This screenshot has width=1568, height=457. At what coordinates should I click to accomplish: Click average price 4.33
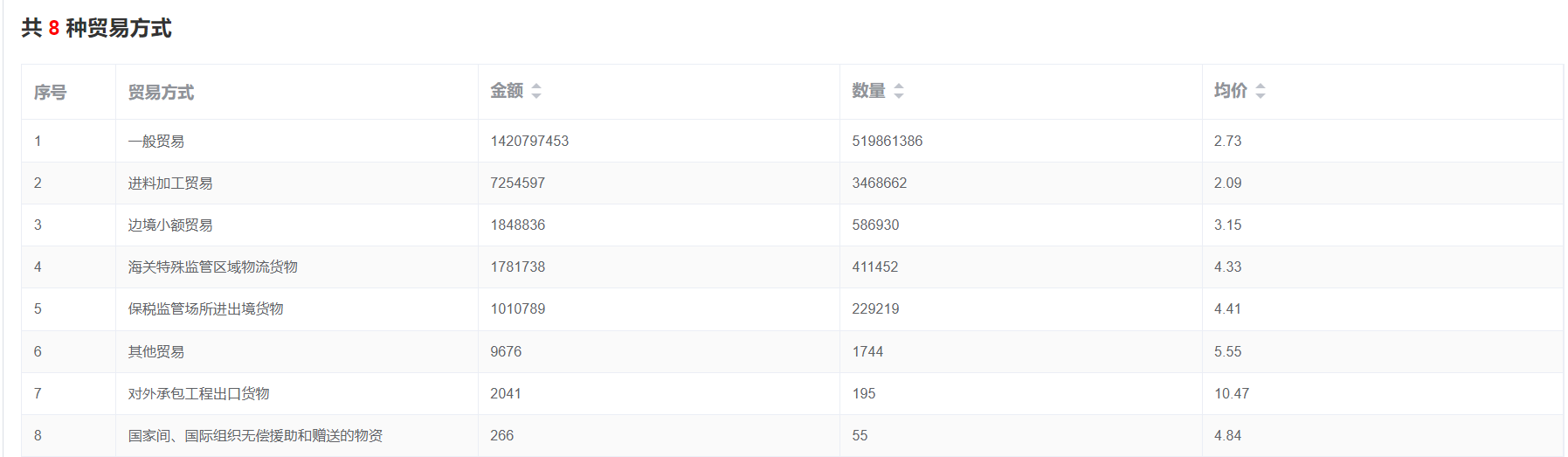coord(1227,267)
